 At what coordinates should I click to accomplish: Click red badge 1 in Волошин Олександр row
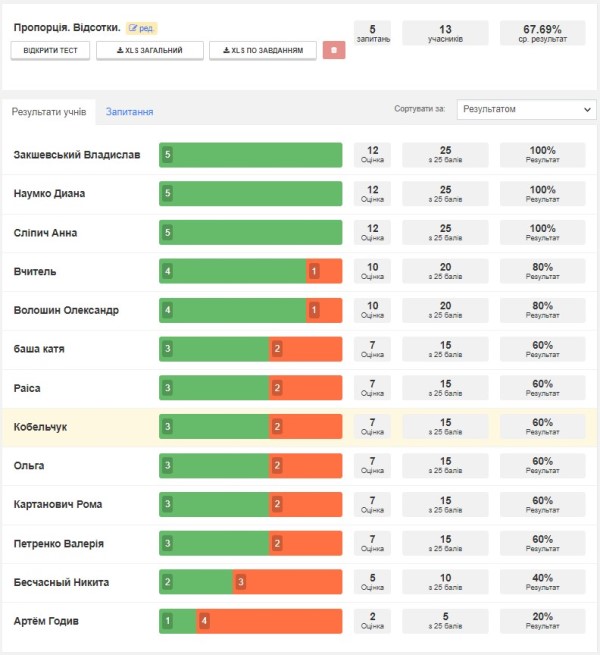pyautogui.click(x=314, y=310)
